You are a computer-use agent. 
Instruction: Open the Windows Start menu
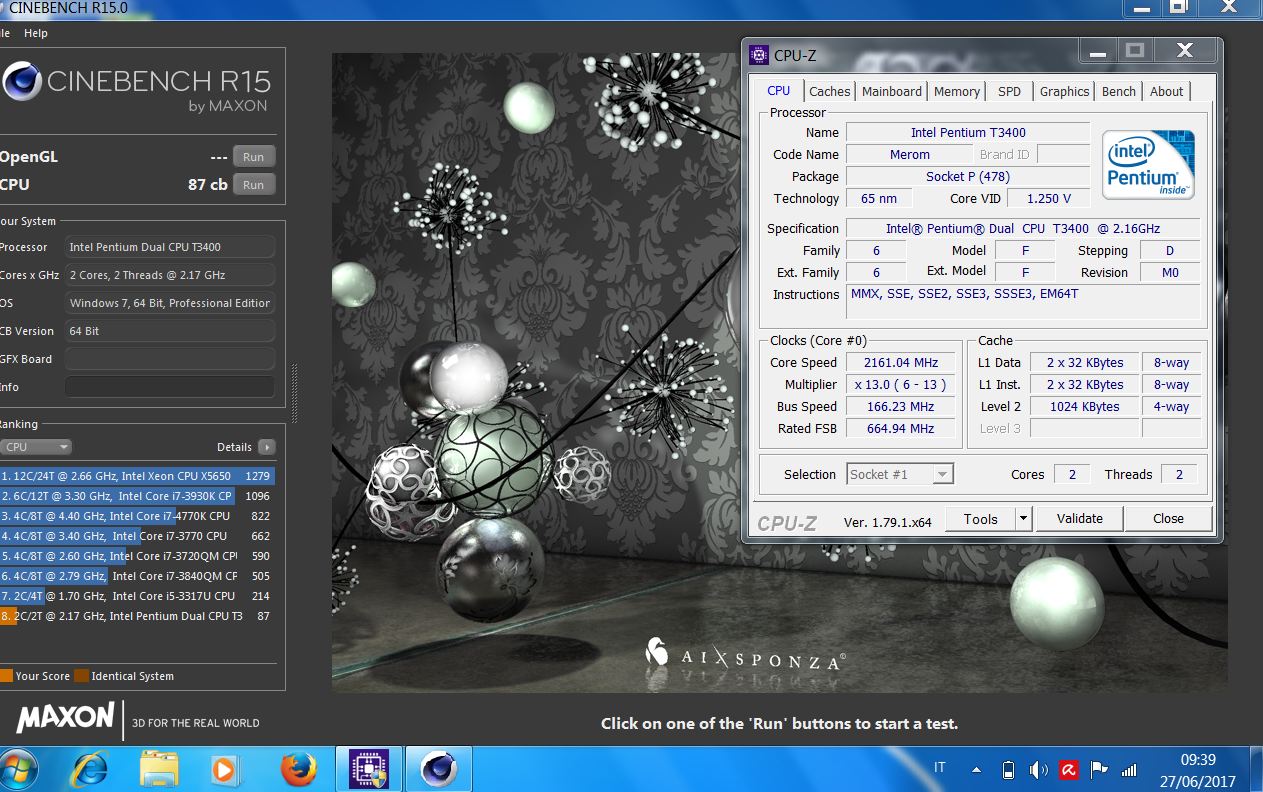tap(17, 769)
